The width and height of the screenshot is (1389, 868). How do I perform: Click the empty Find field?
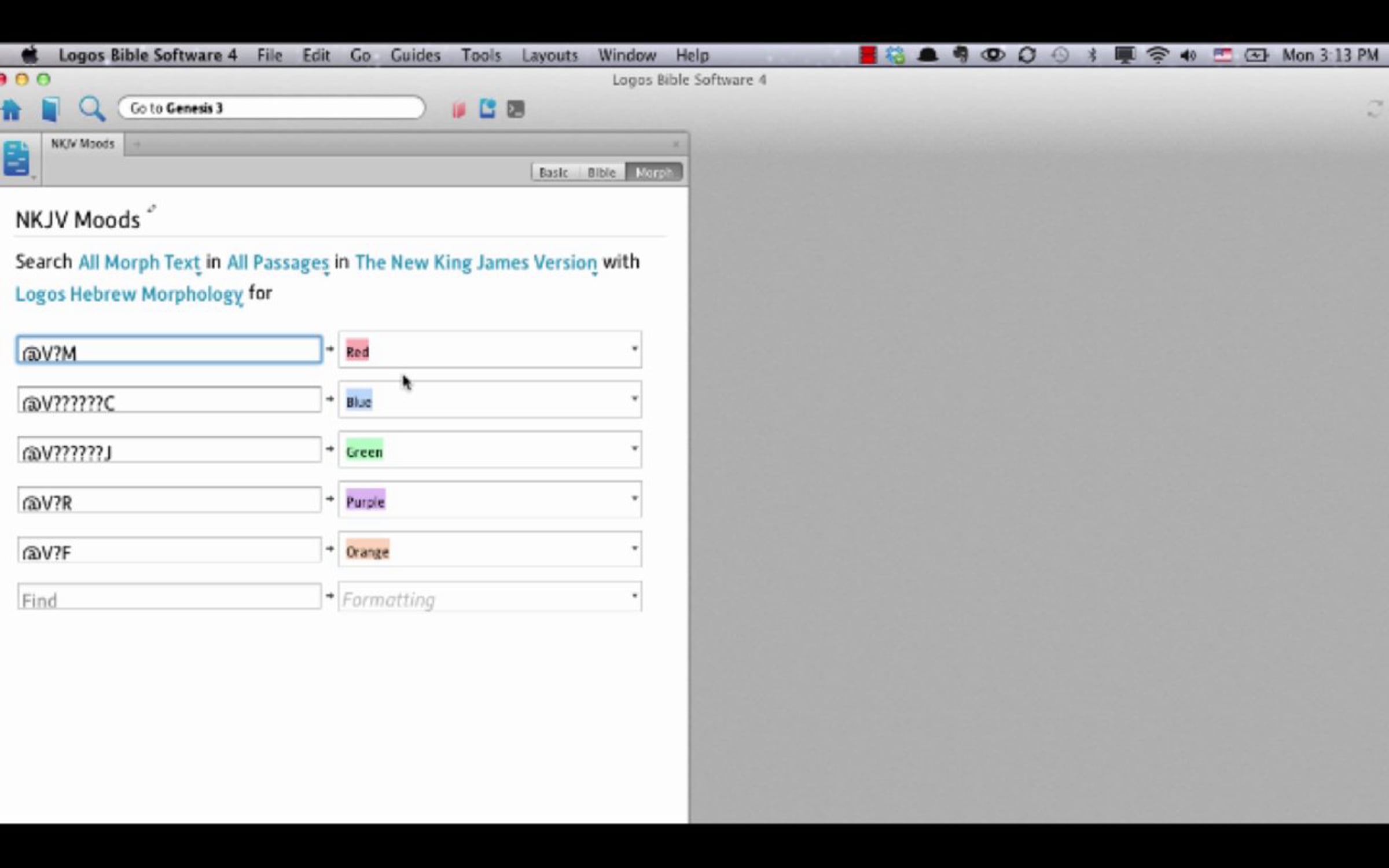point(169,597)
